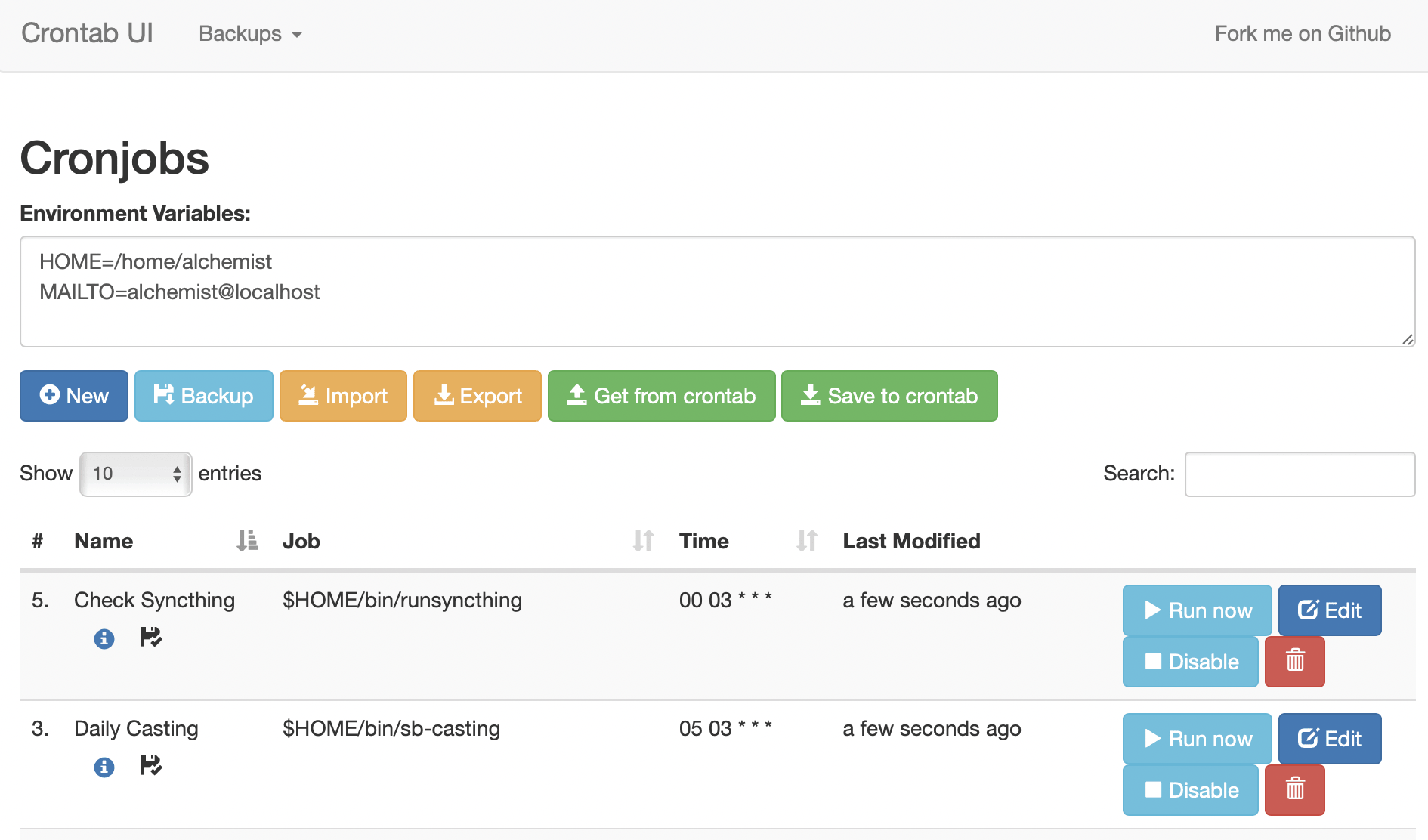Click info icon under Daily Casting

click(x=104, y=767)
